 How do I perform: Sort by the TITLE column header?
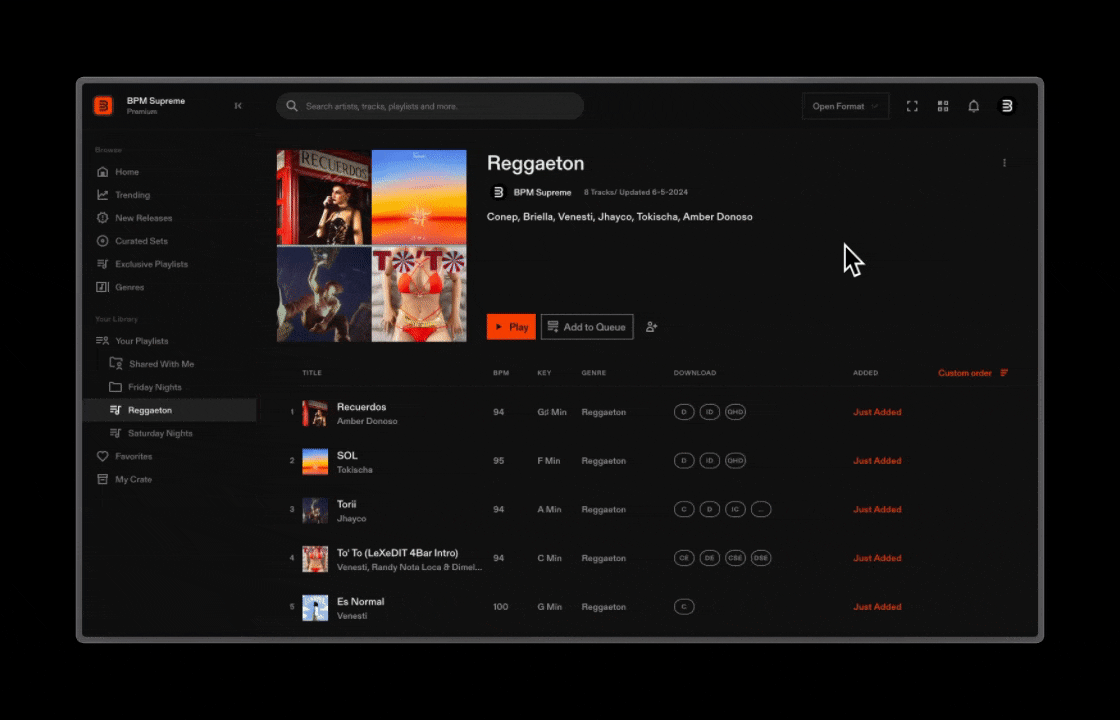point(312,373)
